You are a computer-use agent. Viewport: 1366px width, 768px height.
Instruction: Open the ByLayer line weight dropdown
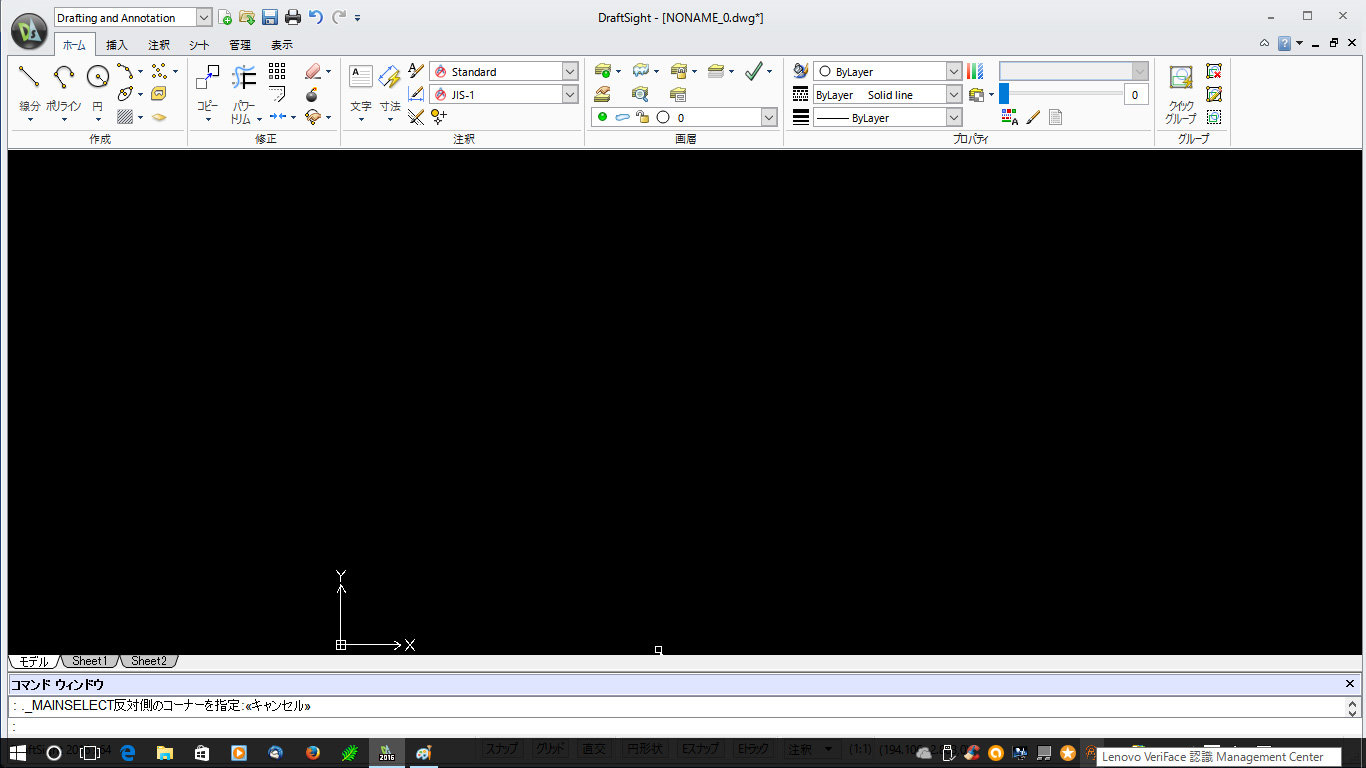click(x=954, y=117)
